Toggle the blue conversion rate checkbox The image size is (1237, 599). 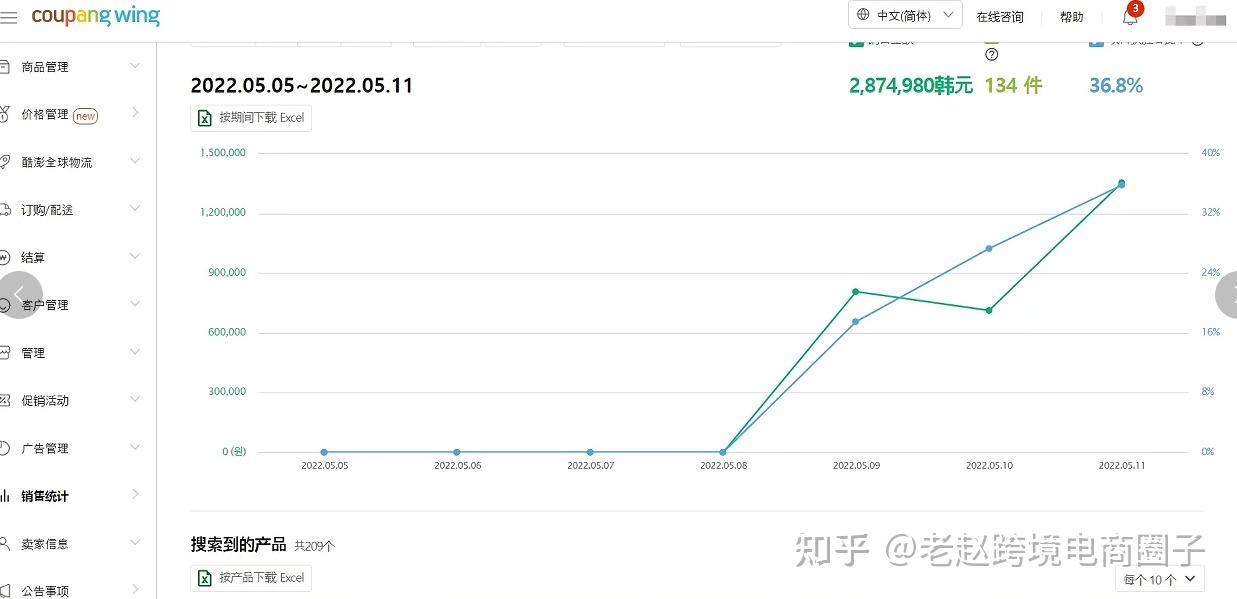tap(1096, 41)
